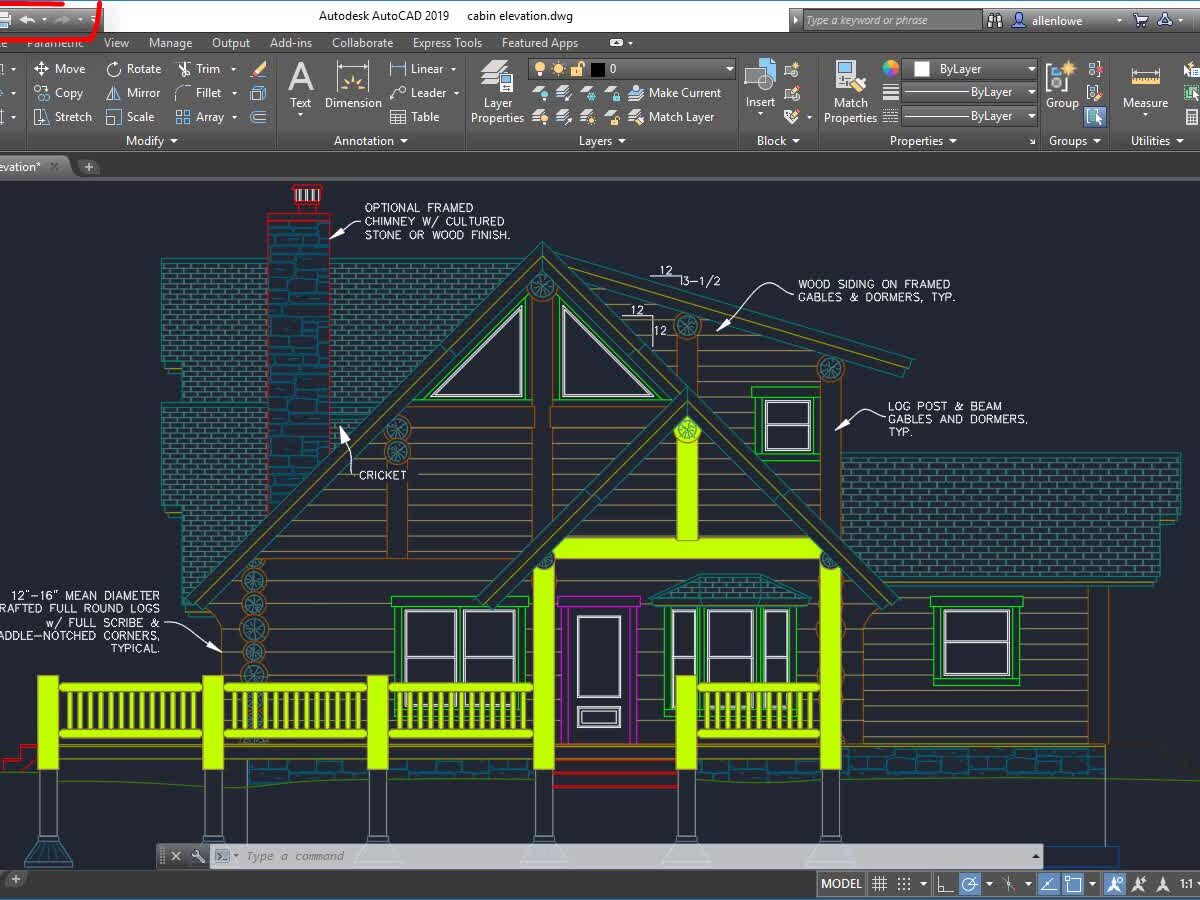1200x900 pixels.
Task: Expand the Annotation panel
Action: click(x=371, y=141)
